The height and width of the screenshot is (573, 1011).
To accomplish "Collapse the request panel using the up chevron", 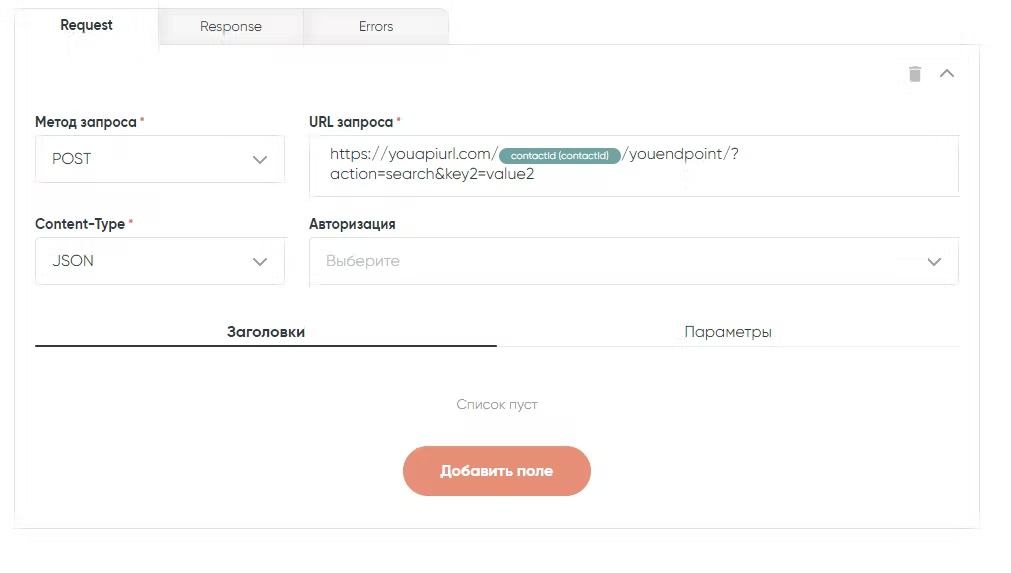I will [x=947, y=74].
